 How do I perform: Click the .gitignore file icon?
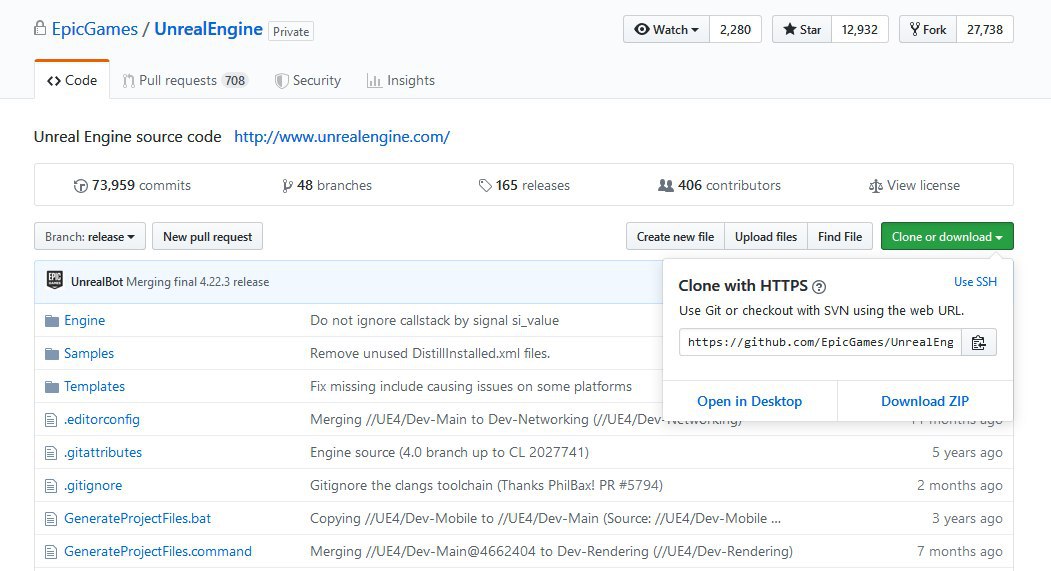51,486
